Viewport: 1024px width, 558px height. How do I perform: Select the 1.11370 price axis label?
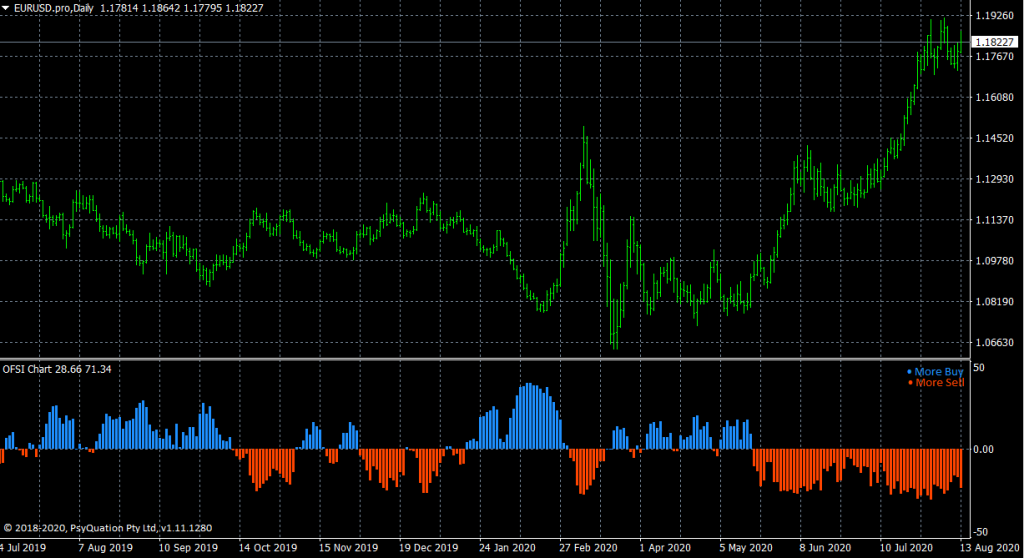pyautogui.click(x=995, y=220)
